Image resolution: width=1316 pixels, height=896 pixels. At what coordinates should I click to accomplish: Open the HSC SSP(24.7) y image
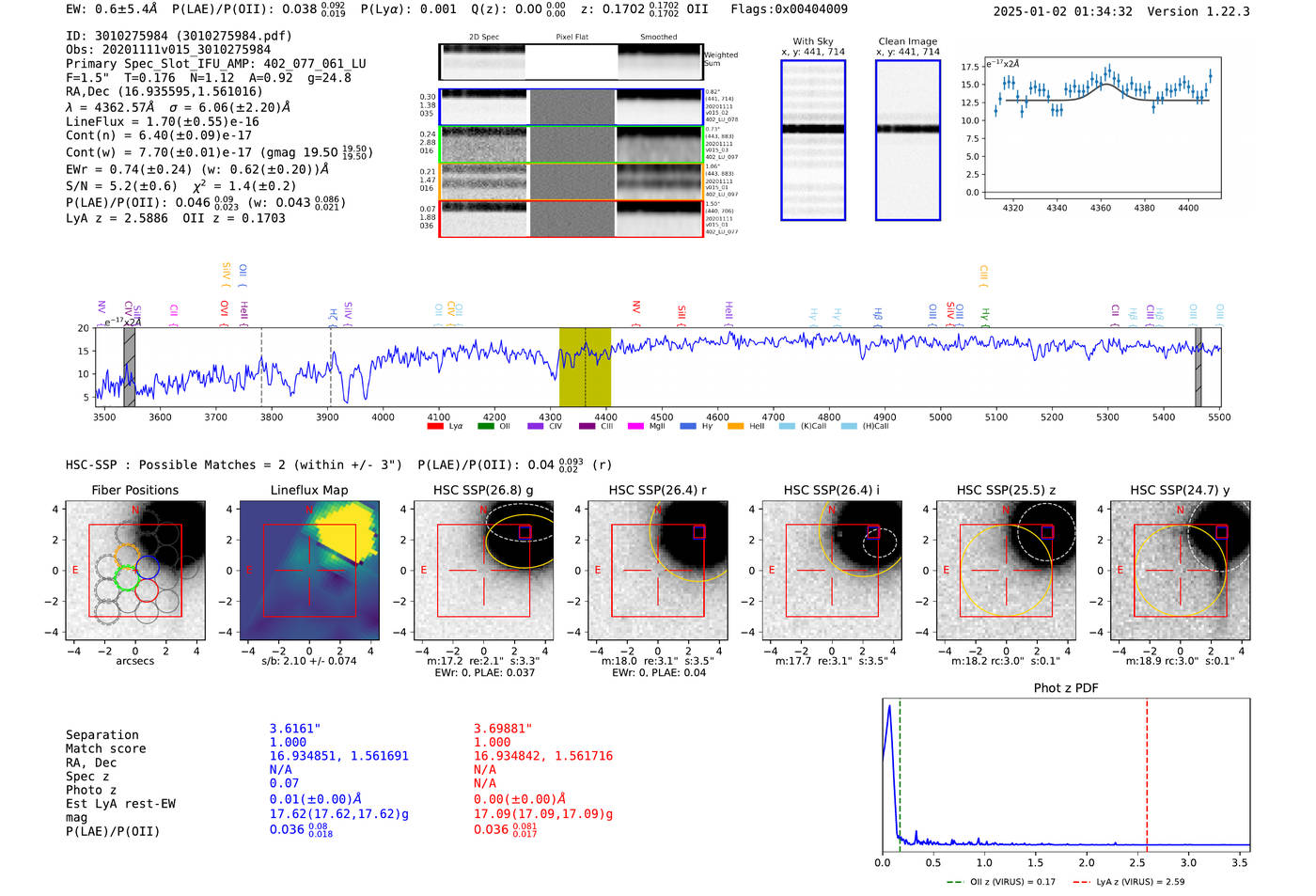coord(1181,571)
